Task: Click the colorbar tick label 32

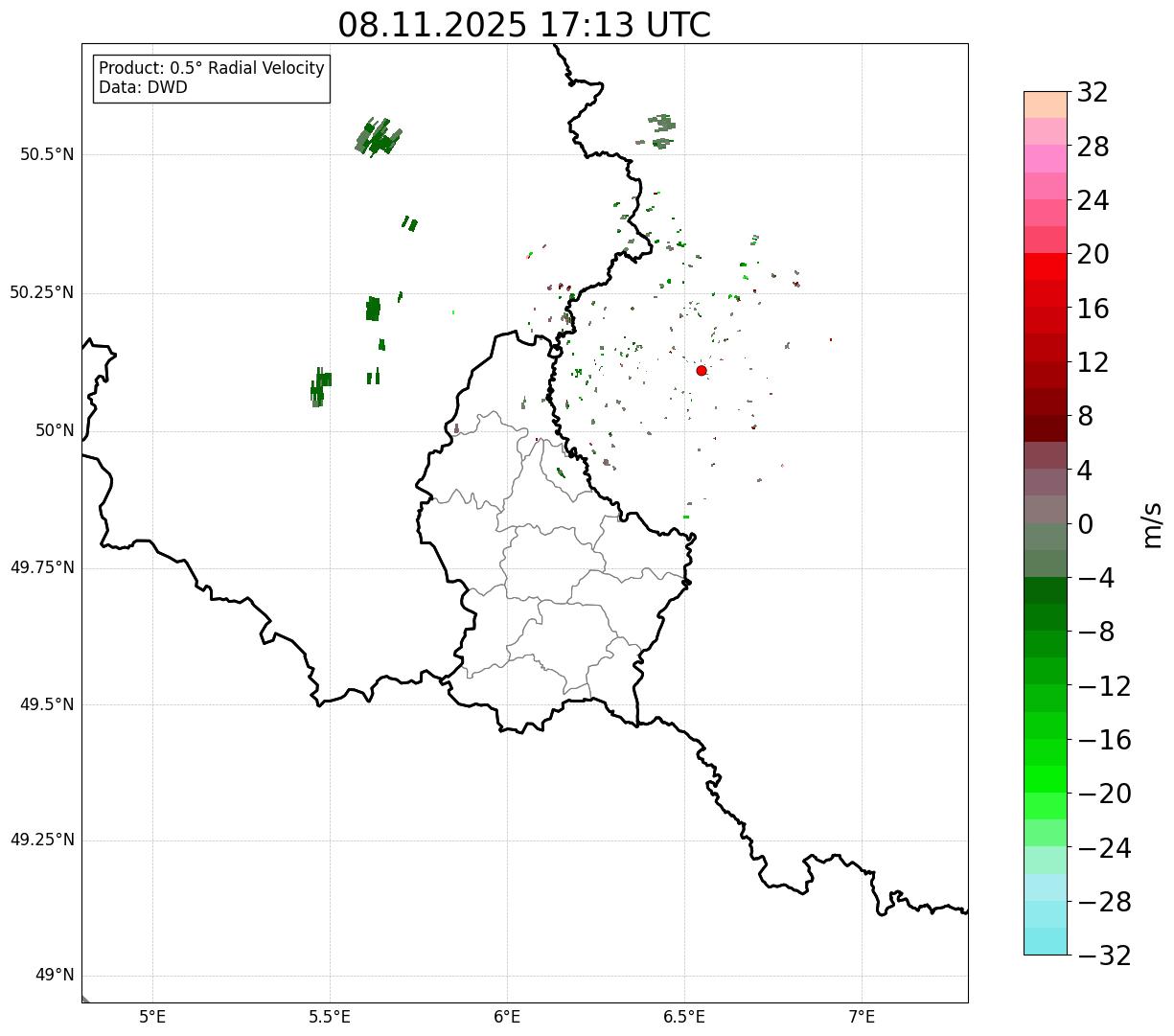Action: click(x=1093, y=93)
